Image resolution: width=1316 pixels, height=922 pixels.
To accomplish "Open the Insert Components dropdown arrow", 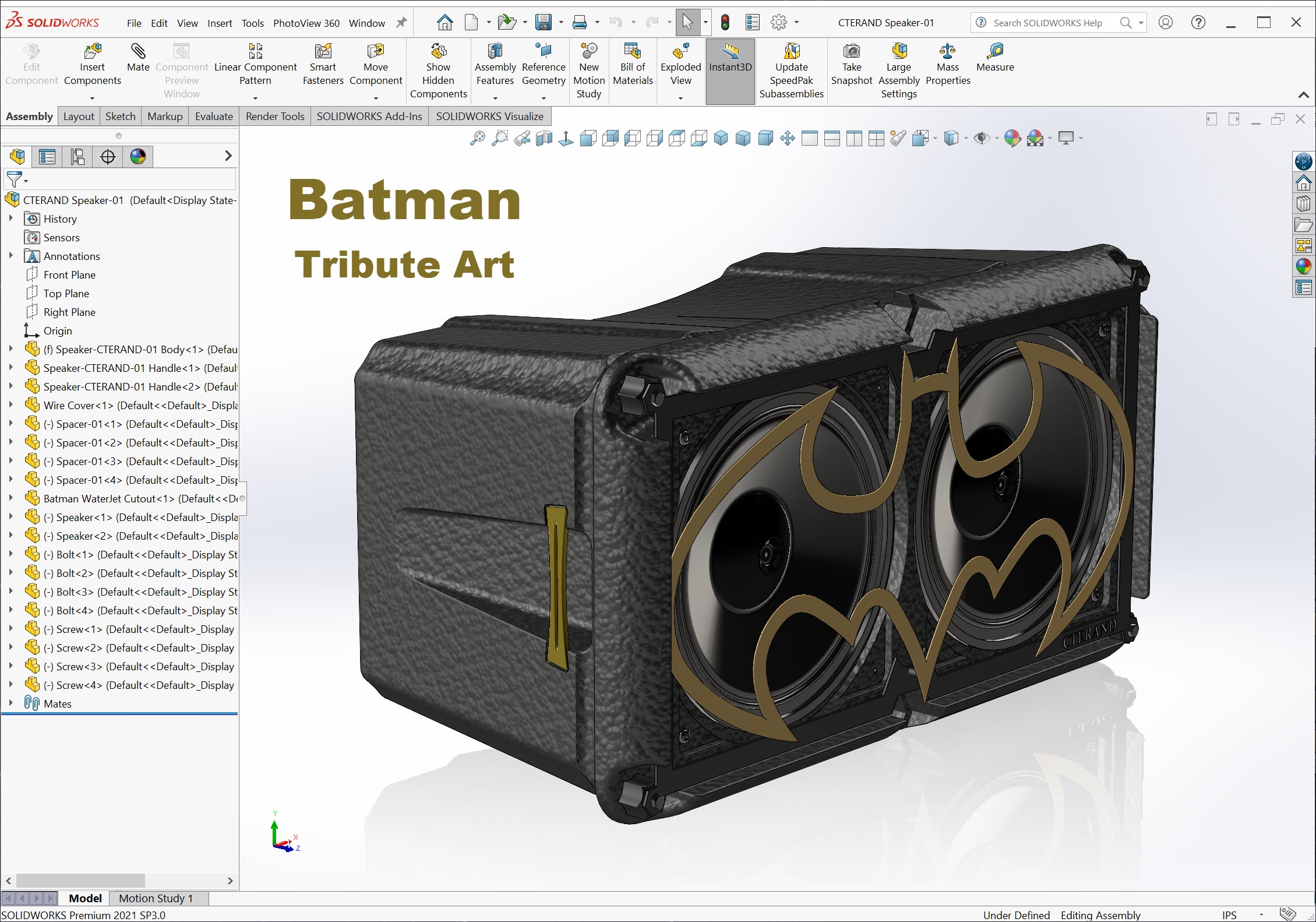I will 92,97.
